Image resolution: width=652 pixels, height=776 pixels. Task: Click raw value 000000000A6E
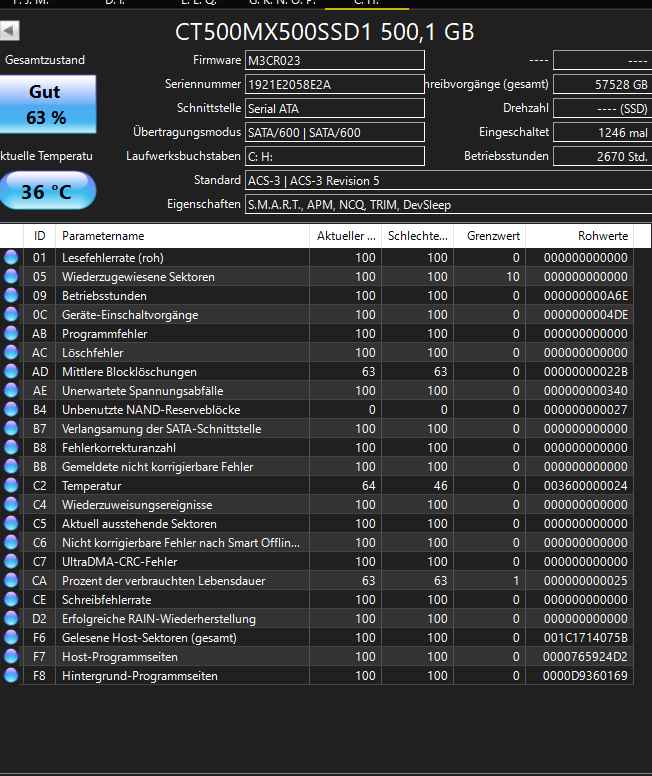(x=586, y=296)
